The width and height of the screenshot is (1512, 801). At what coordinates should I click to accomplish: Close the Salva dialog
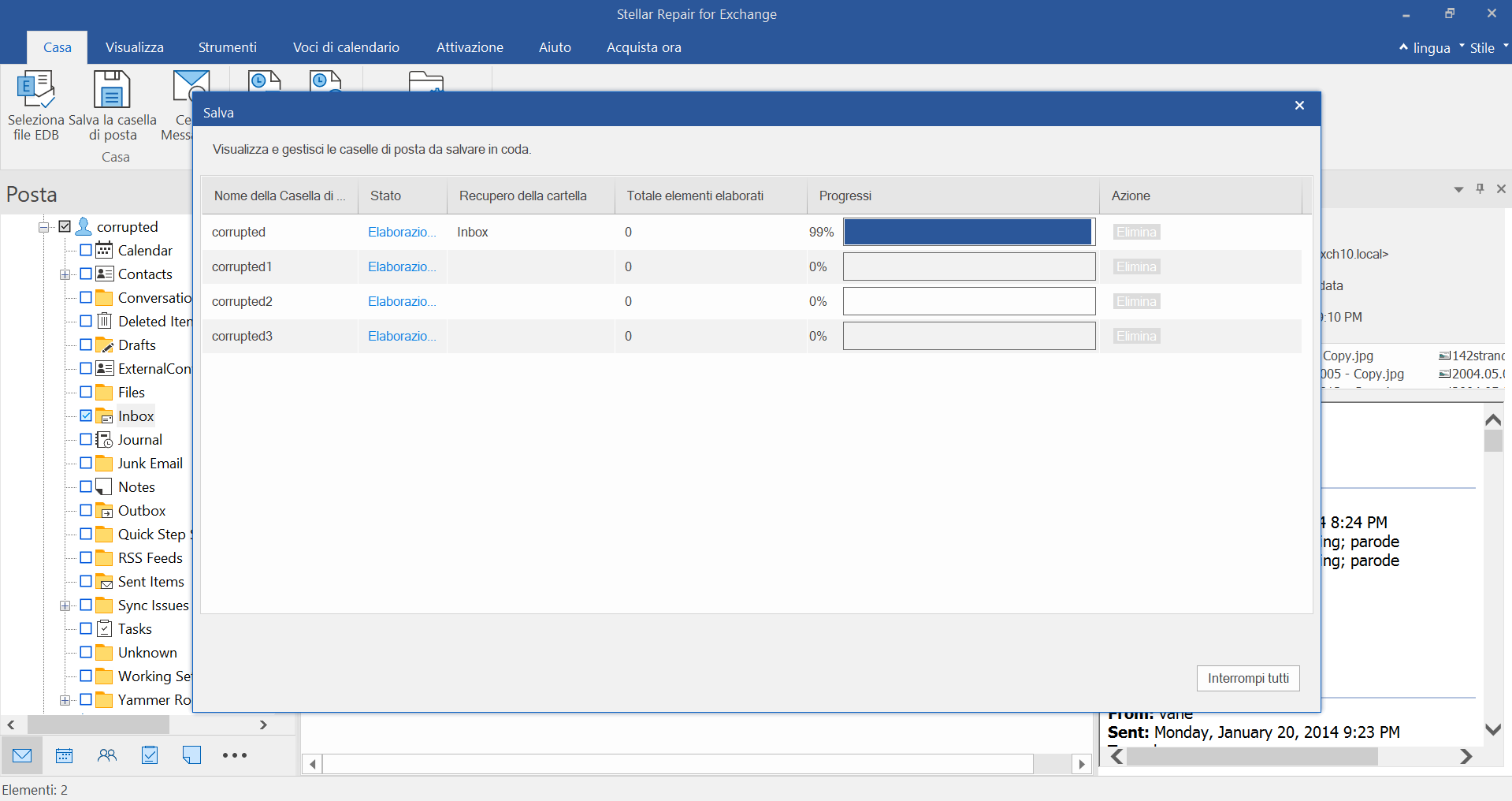tap(1299, 106)
